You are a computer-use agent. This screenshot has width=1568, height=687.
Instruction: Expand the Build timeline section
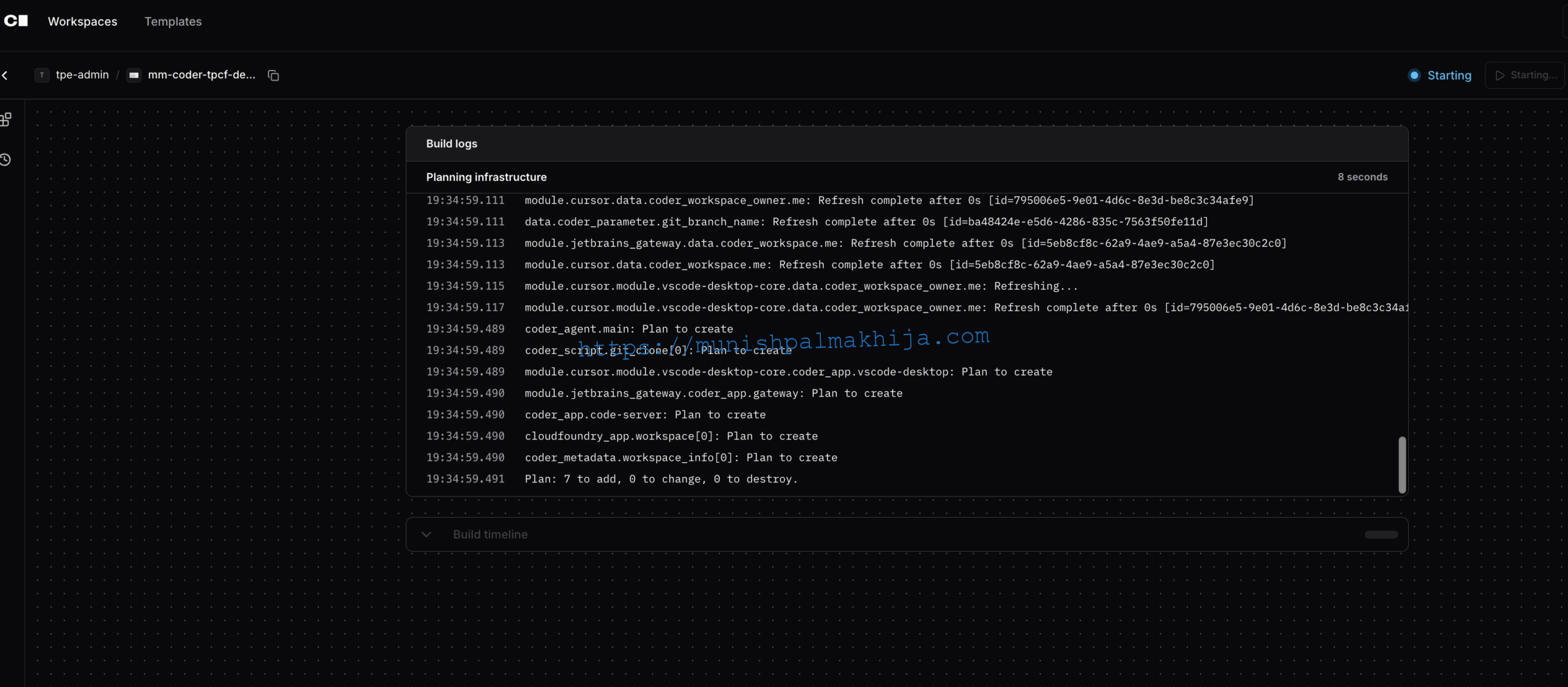pos(426,534)
